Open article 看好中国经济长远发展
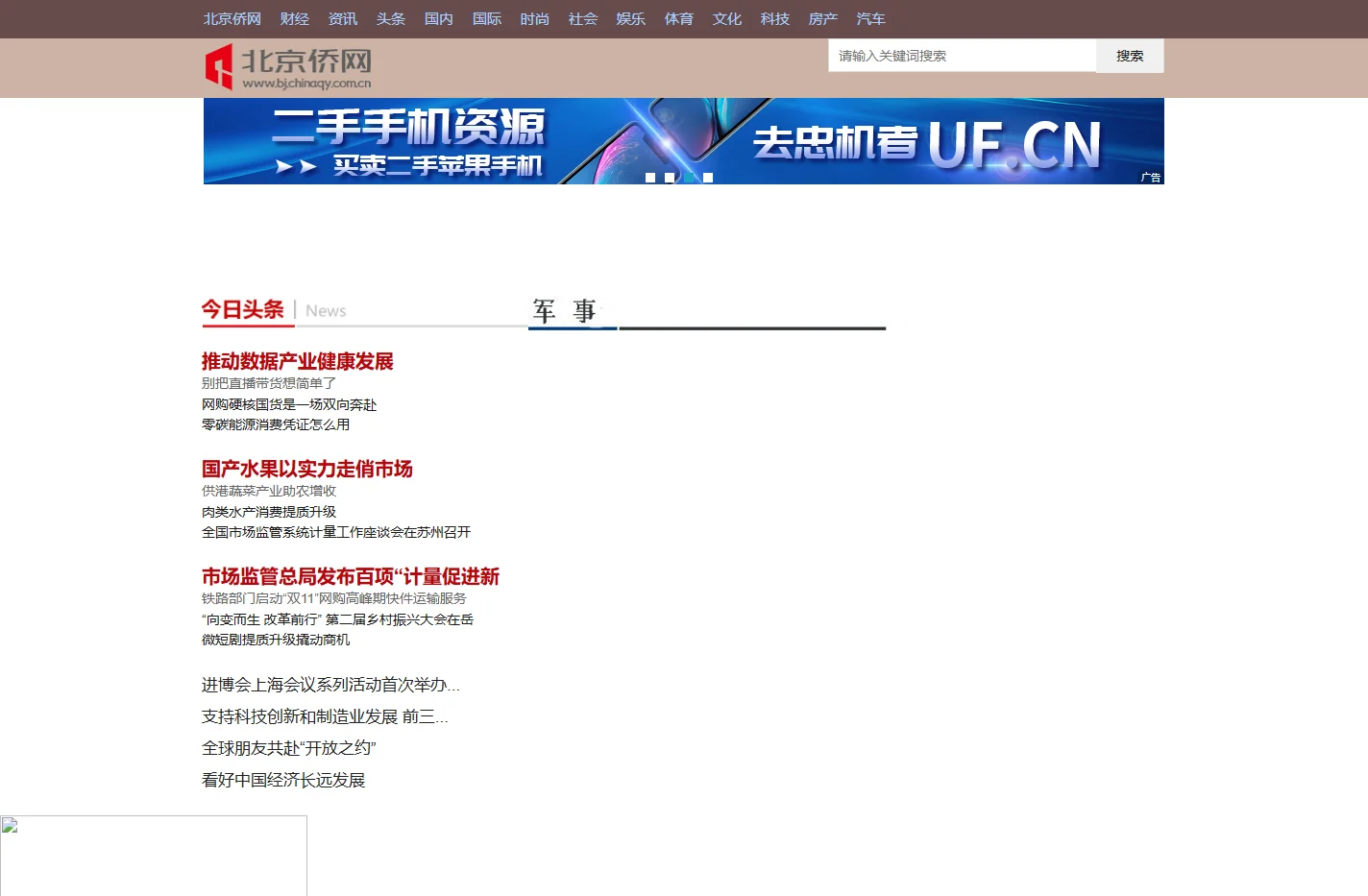This screenshot has width=1368, height=896. [283, 780]
